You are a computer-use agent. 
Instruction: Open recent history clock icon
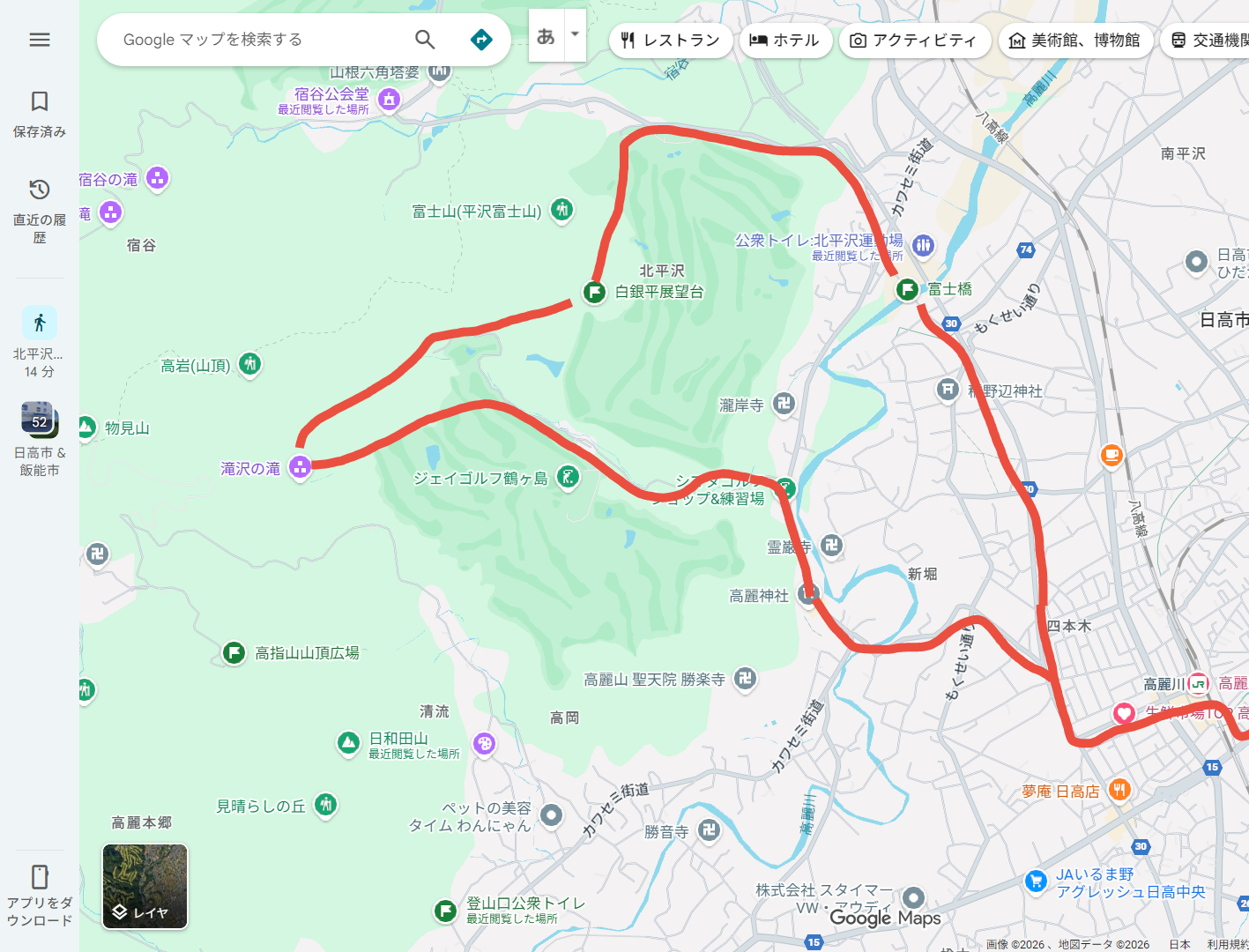pyautogui.click(x=40, y=190)
